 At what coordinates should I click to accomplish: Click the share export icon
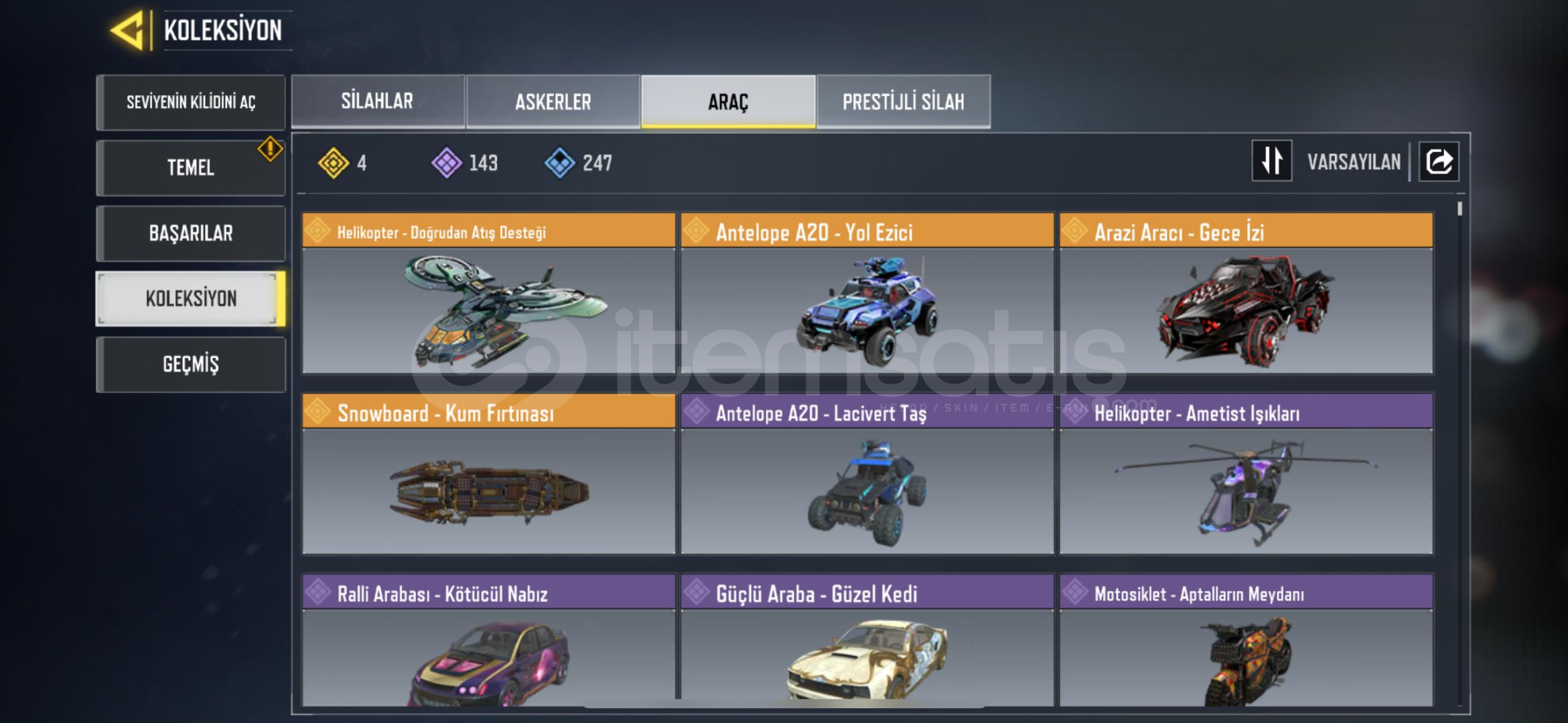[1439, 161]
